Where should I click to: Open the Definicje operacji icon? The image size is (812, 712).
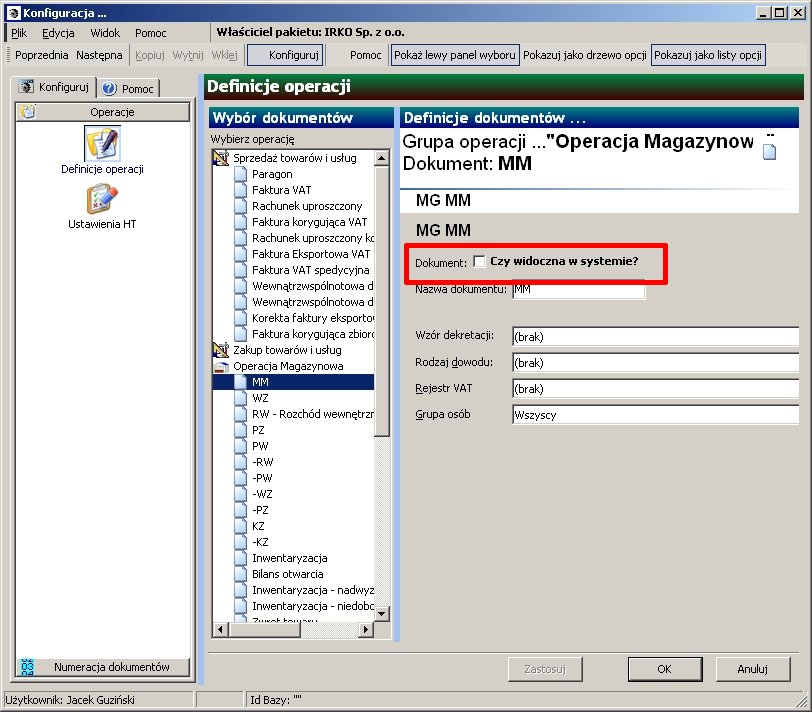103,143
